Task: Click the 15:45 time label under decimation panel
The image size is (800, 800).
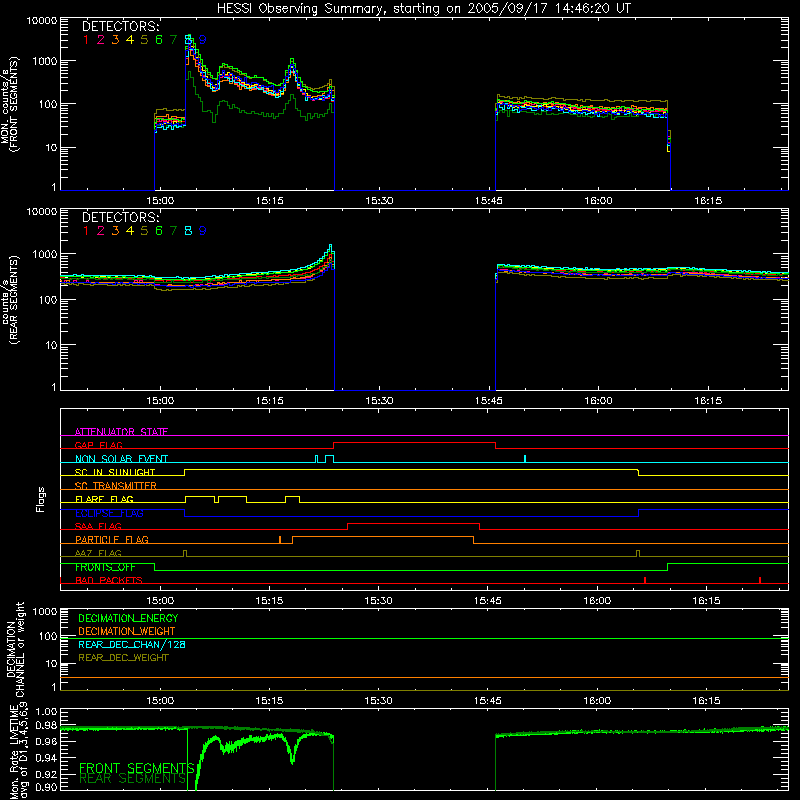Action: [x=488, y=701]
